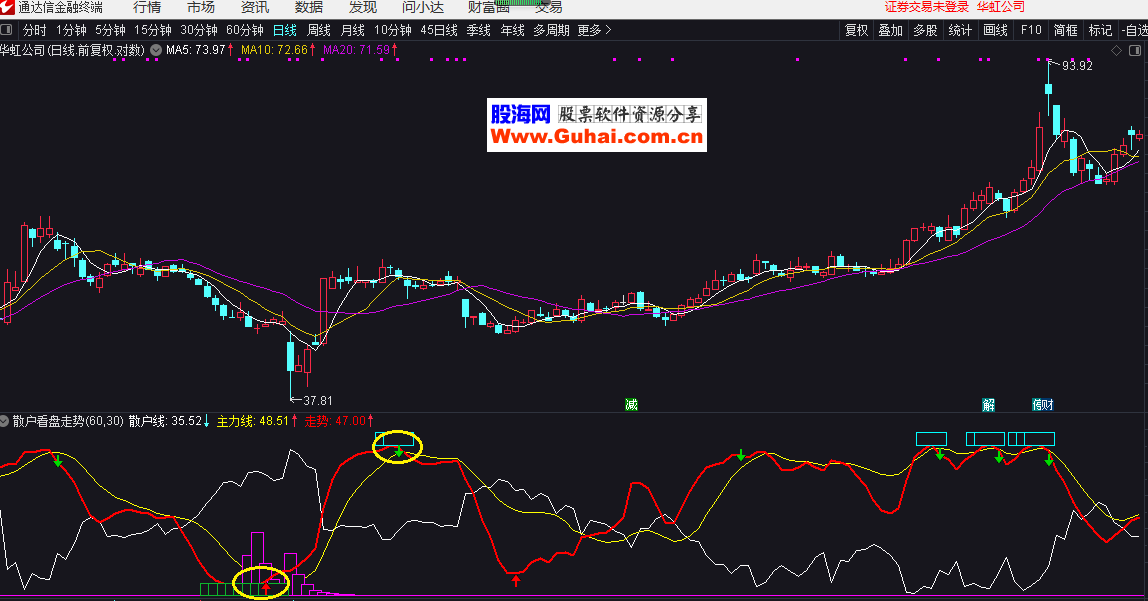Open 散户看盘走势 indicator settings dropdown
Image resolution: width=1148 pixels, height=601 pixels.
6,421
